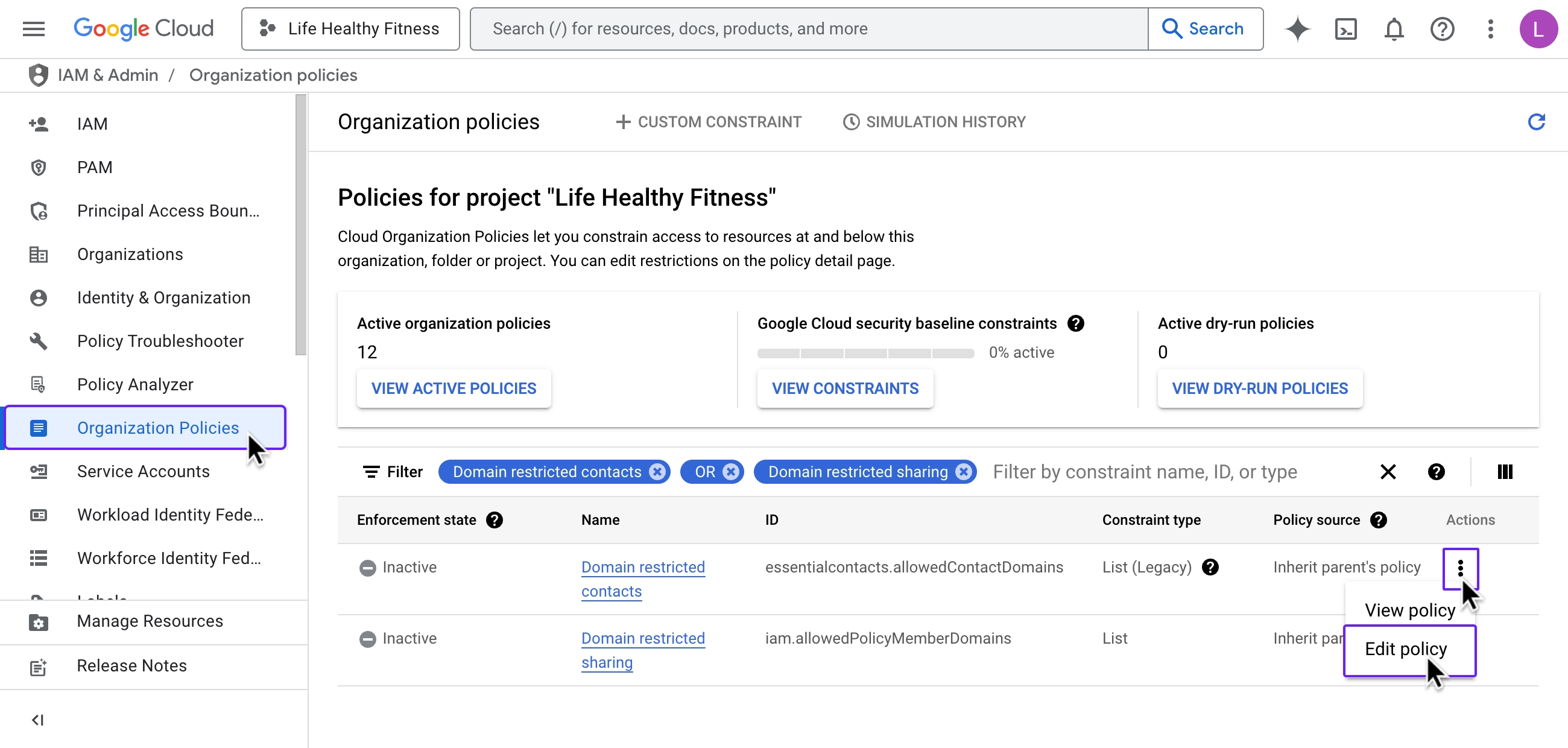
Task: Open the notifications bell
Action: click(x=1393, y=28)
